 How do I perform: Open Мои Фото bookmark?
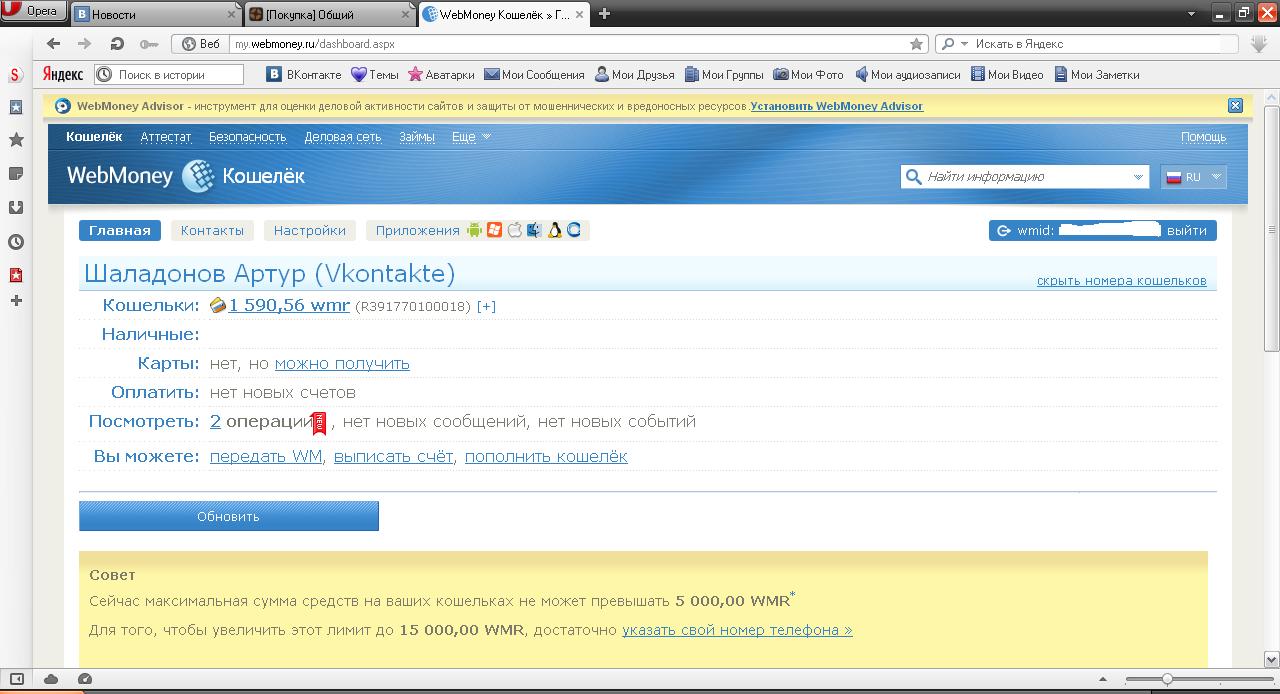pyautogui.click(x=808, y=75)
